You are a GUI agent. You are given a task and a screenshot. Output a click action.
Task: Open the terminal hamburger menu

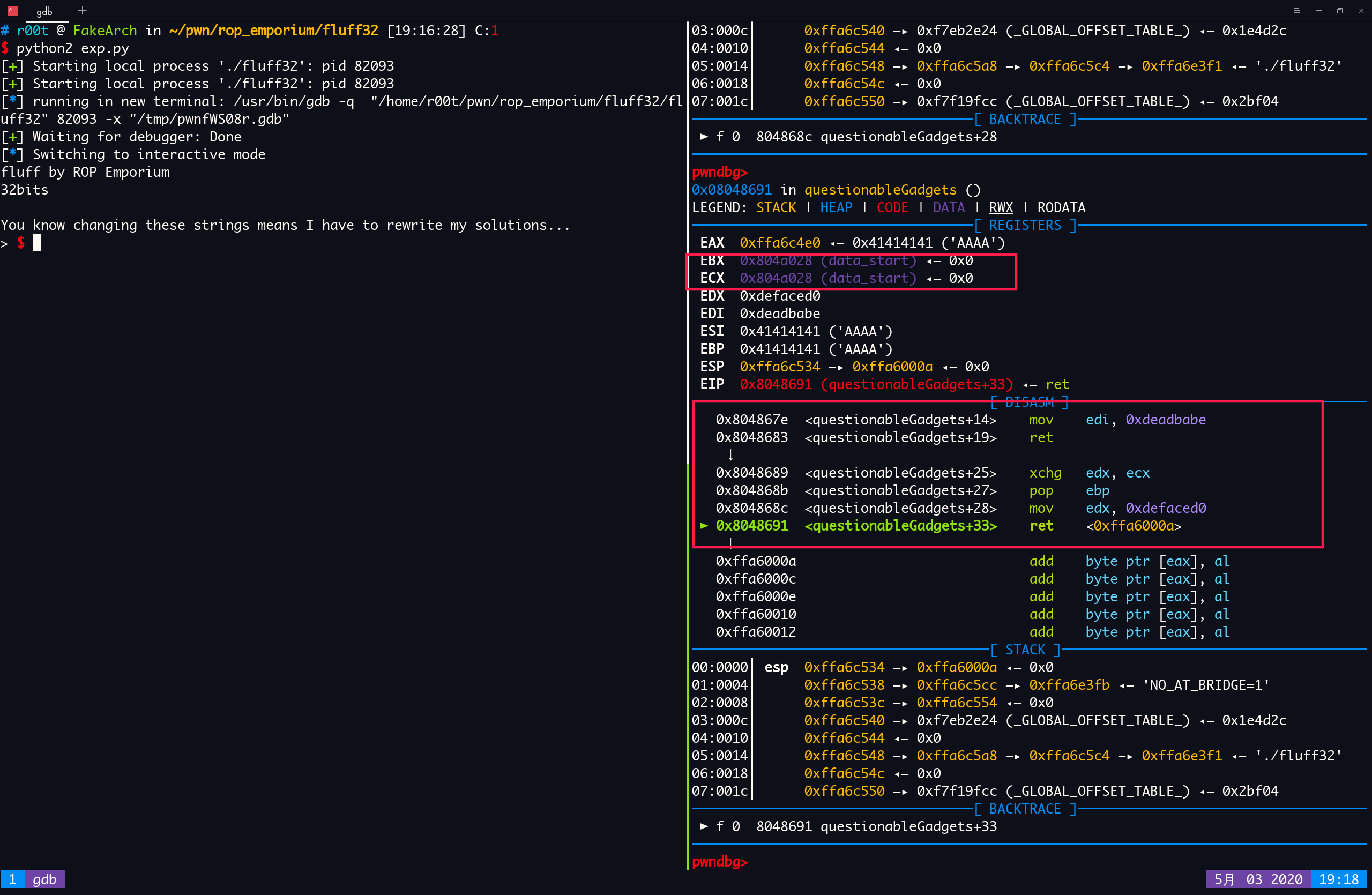point(1296,10)
